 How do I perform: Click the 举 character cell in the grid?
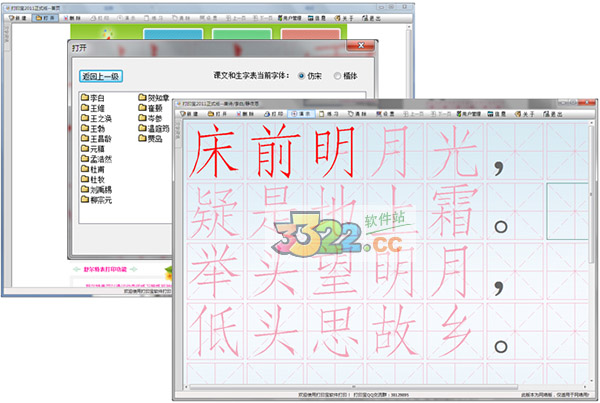[215, 271]
